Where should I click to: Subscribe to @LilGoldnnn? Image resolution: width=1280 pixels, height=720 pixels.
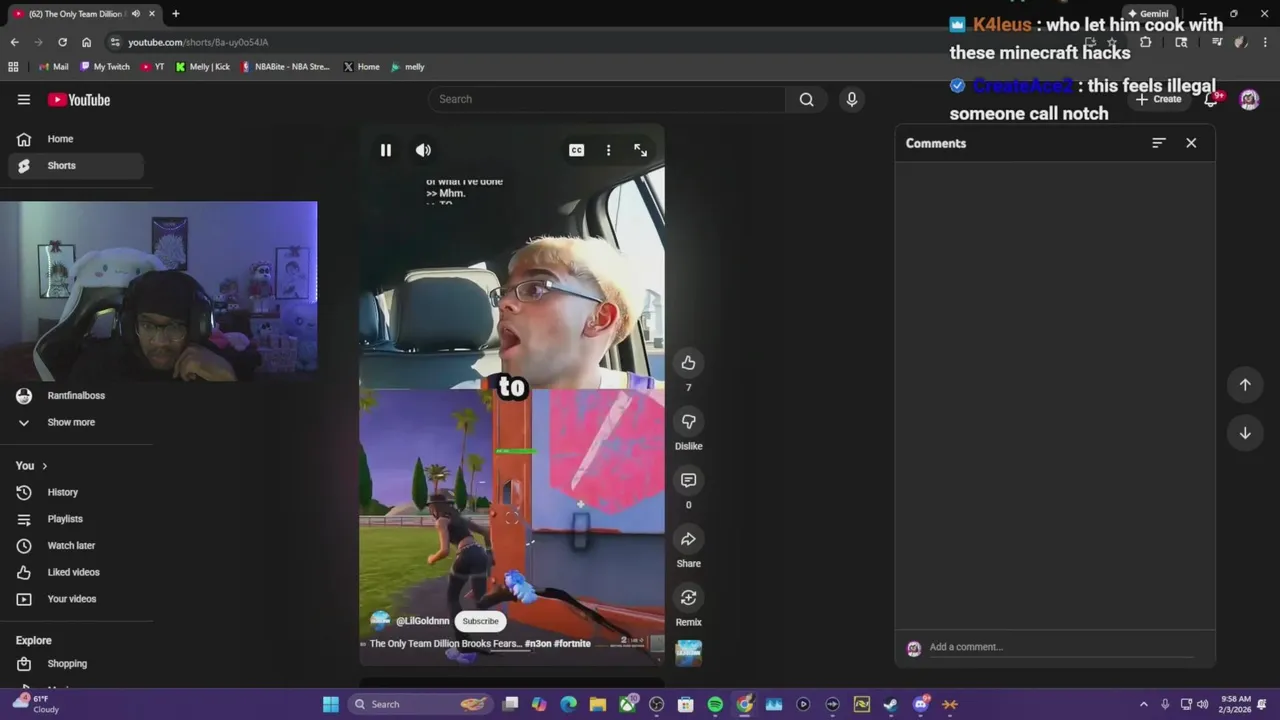[480, 621]
